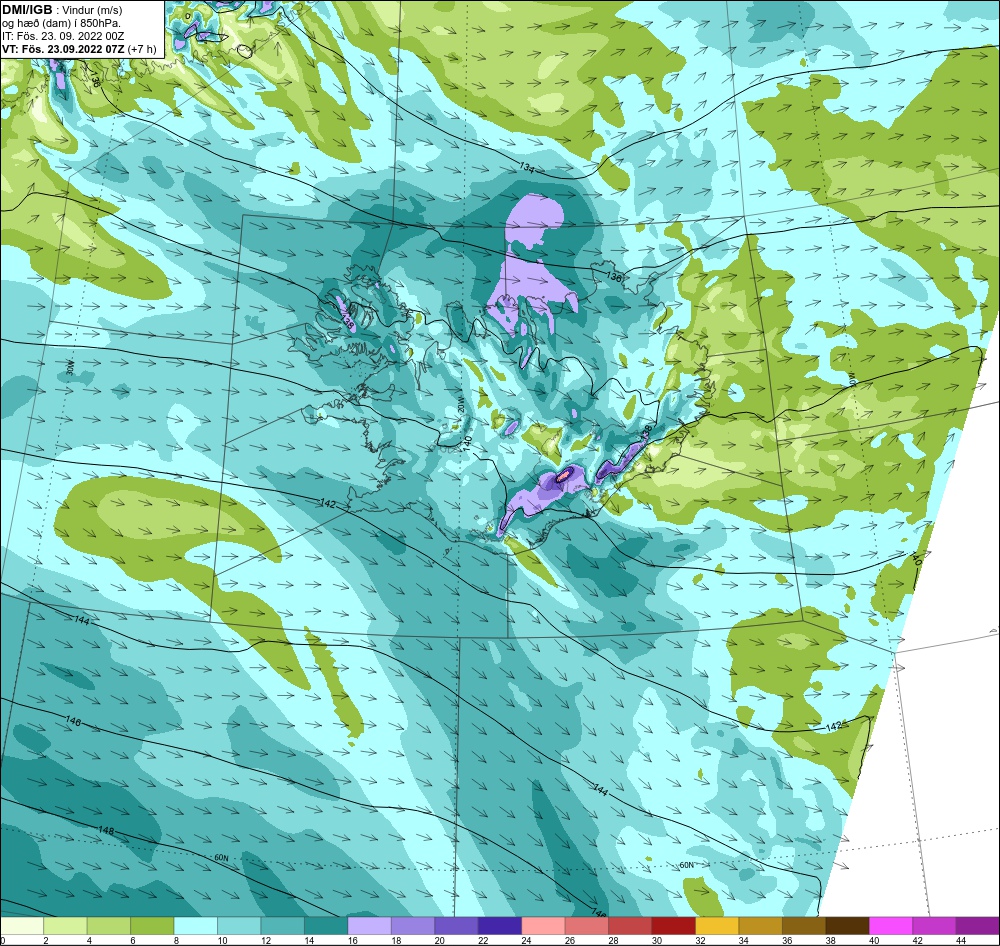The width and height of the screenshot is (1000, 946).
Task: Click the 16–18 m/s light purple legend swatch
Action: pos(369,926)
